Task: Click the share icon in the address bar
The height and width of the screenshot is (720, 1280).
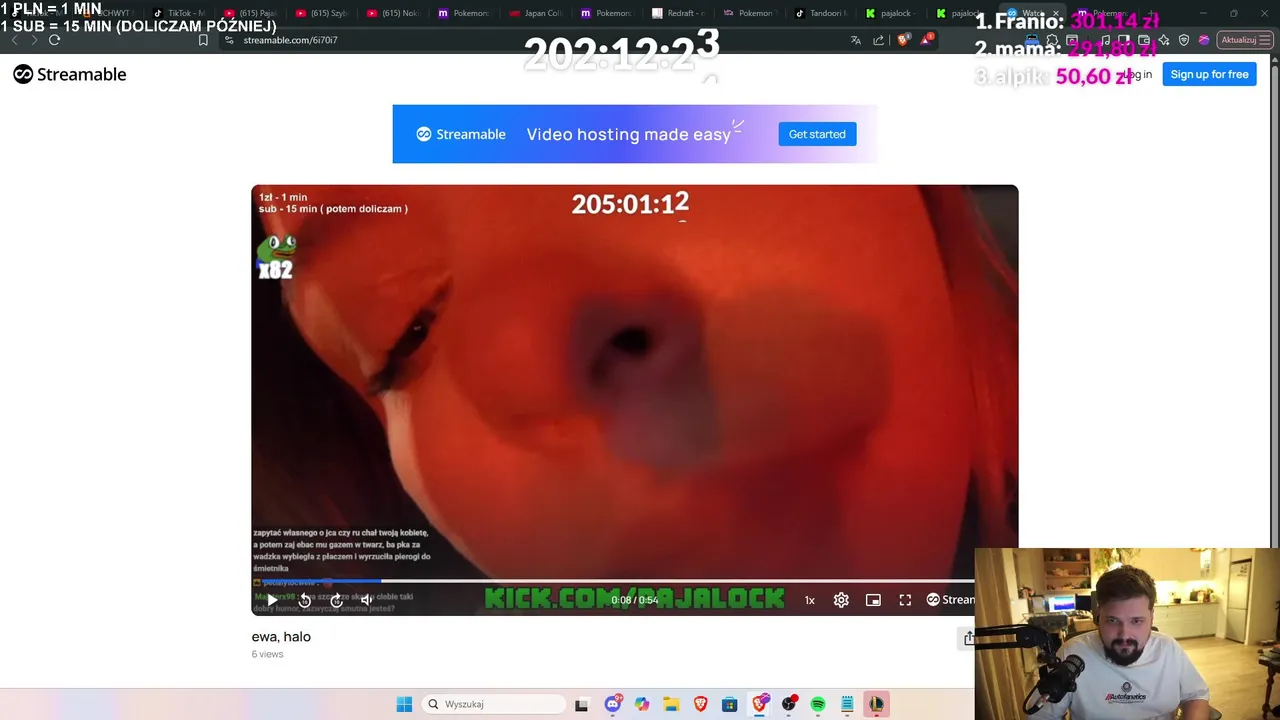Action: [x=879, y=40]
